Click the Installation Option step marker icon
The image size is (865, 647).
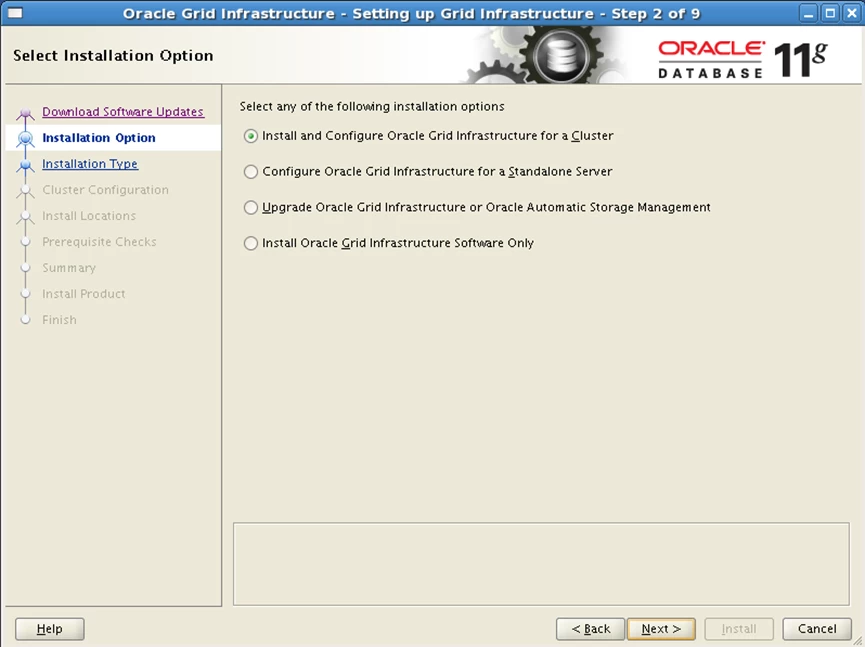[25, 138]
